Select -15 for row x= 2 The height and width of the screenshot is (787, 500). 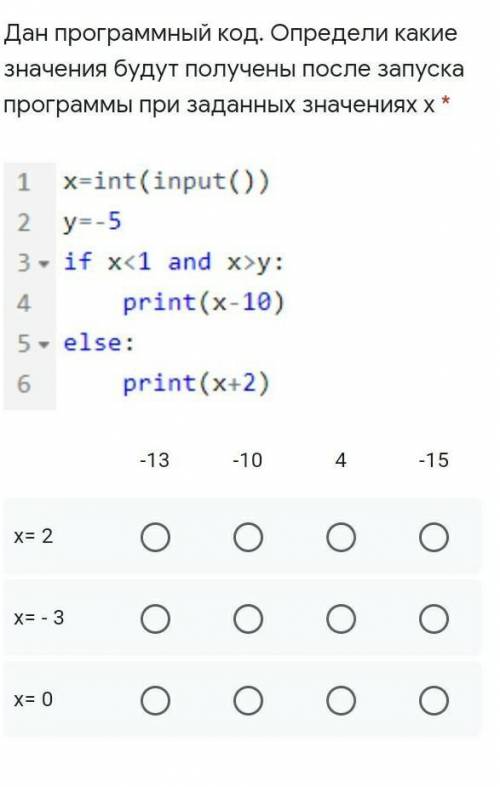click(434, 538)
